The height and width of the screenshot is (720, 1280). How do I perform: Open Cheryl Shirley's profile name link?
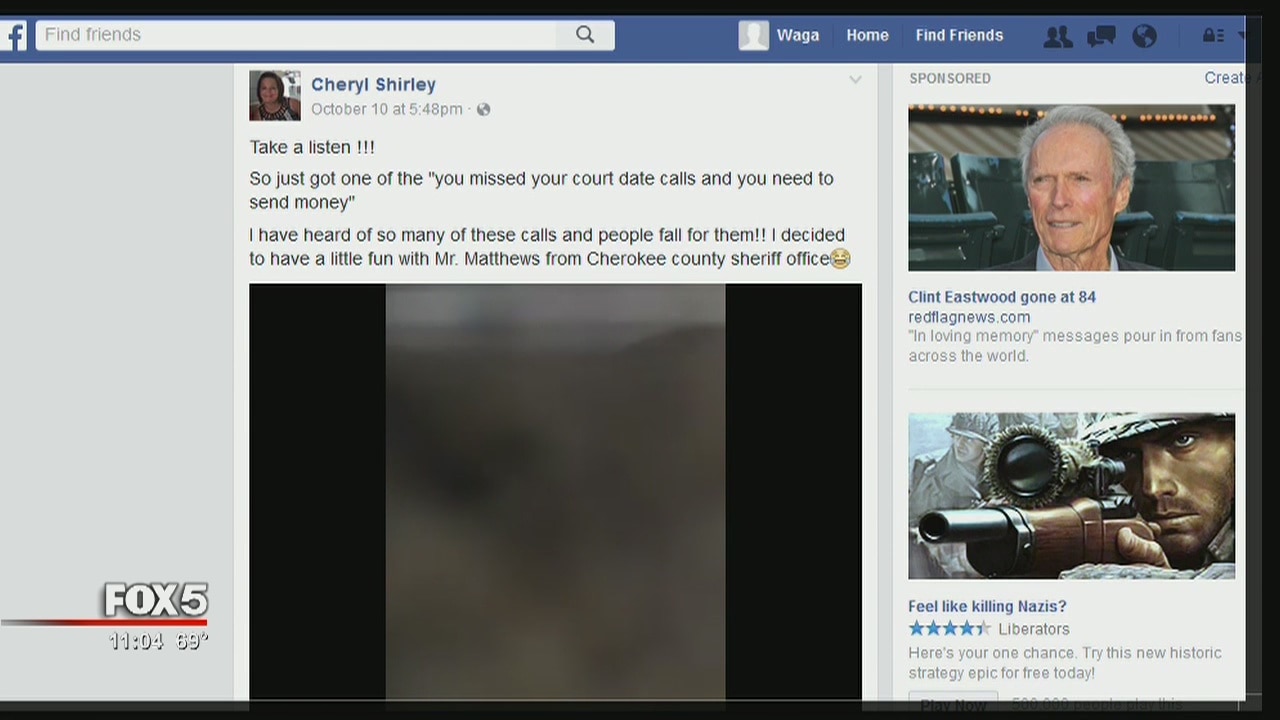373,85
